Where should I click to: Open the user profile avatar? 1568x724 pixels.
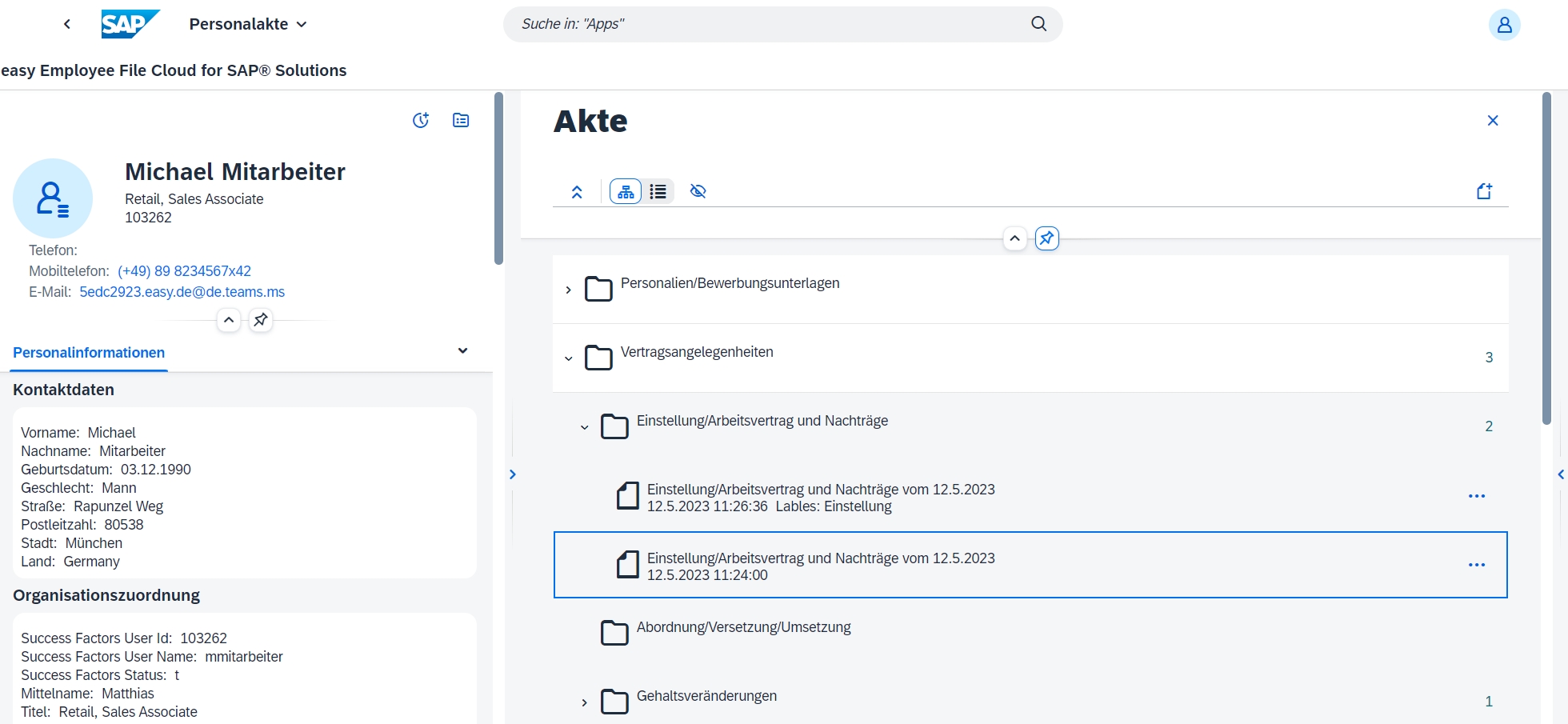click(x=1503, y=25)
